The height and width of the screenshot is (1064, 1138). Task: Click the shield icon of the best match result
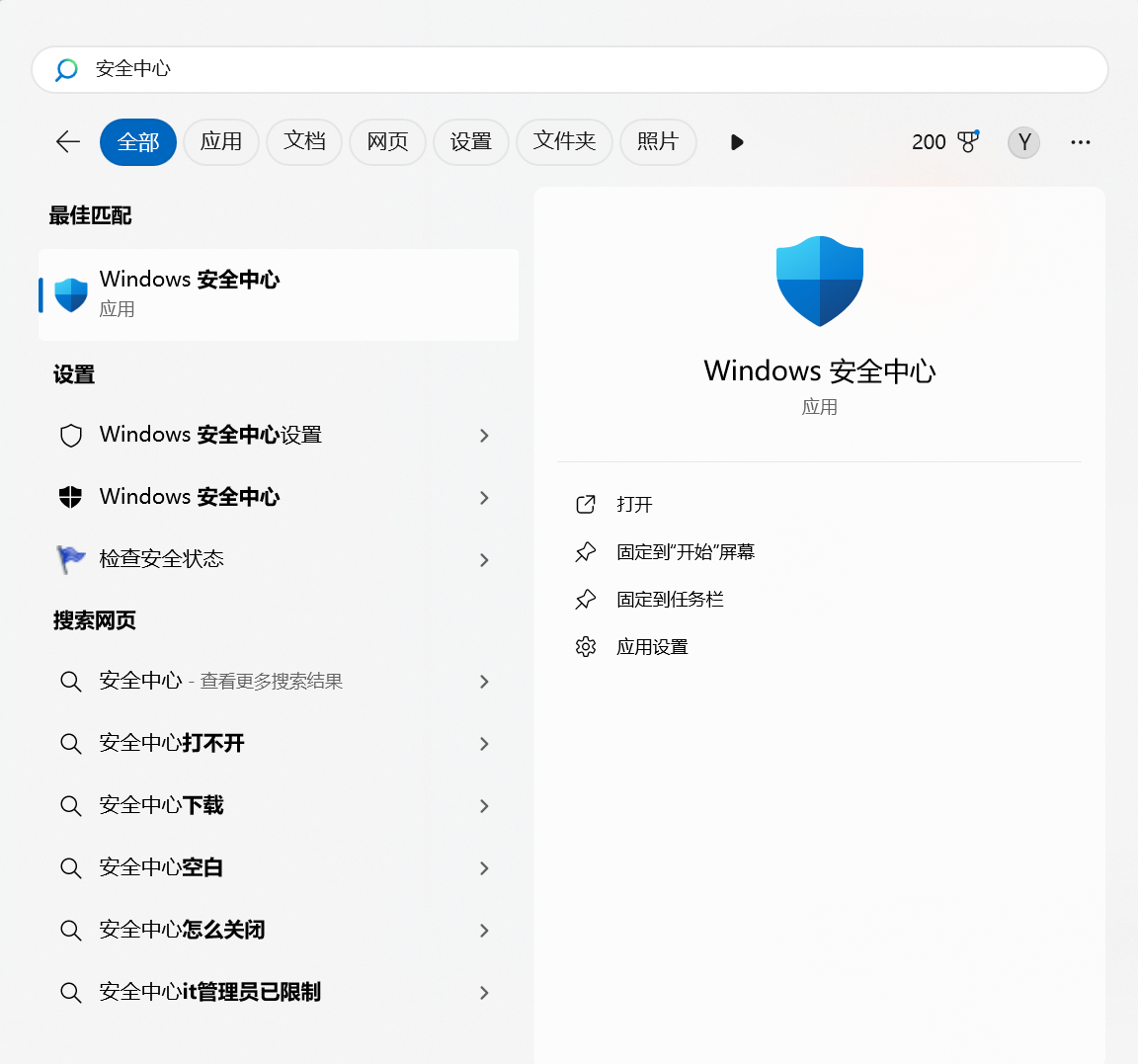click(x=71, y=294)
